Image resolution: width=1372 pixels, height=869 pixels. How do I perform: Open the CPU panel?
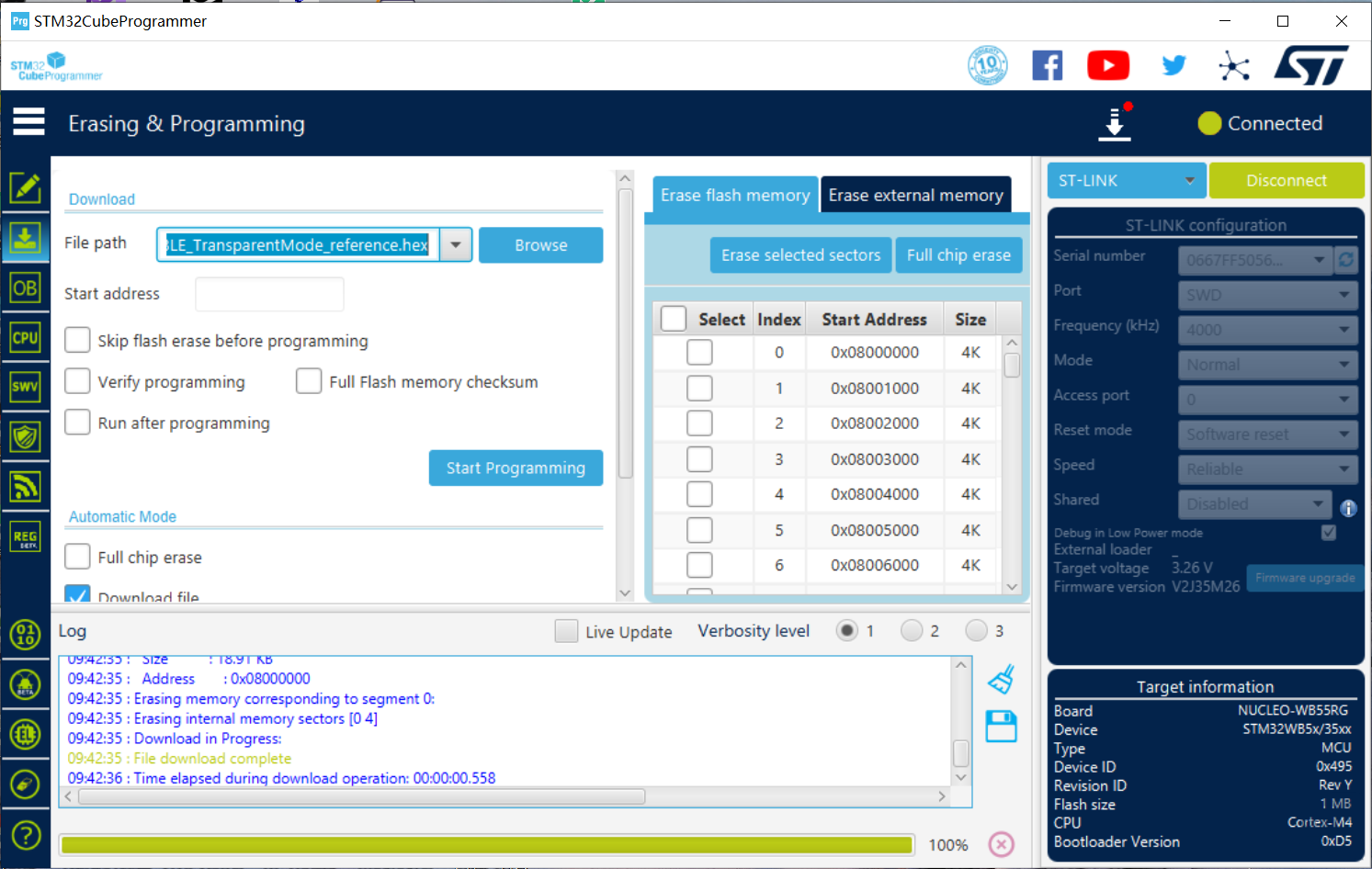25,337
